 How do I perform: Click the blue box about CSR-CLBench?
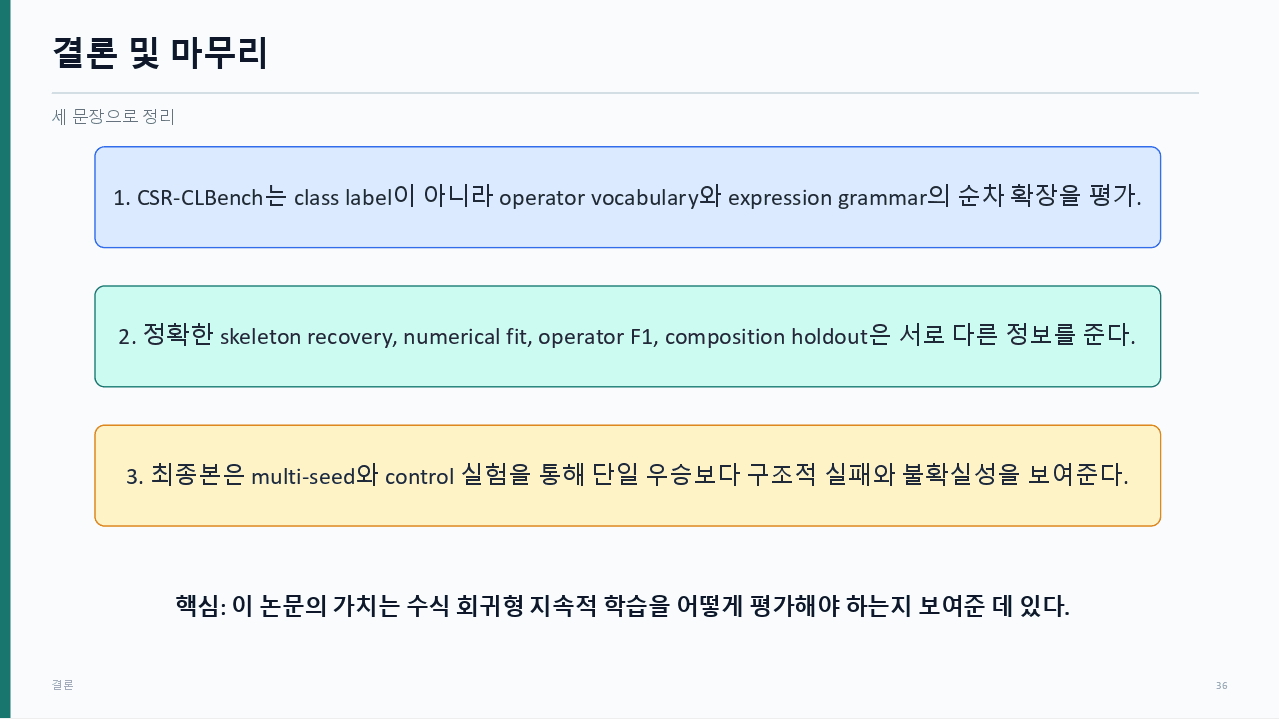(x=627, y=197)
